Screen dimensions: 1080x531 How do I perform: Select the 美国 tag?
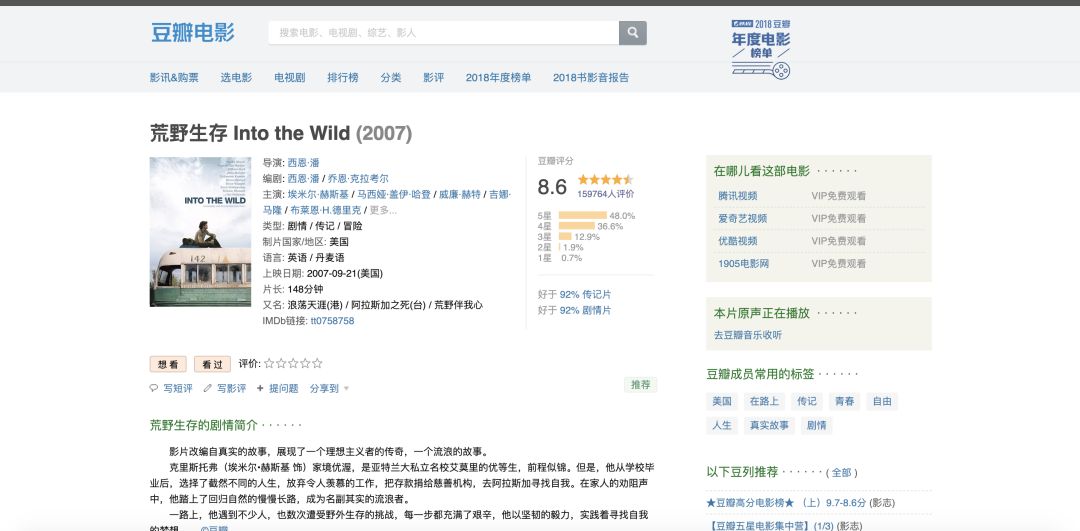[722, 402]
